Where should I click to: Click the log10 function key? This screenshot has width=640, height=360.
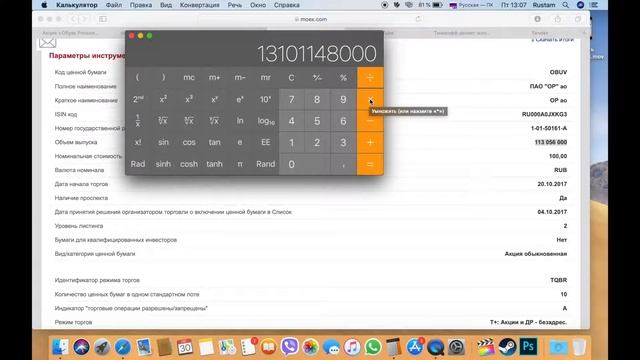point(266,121)
